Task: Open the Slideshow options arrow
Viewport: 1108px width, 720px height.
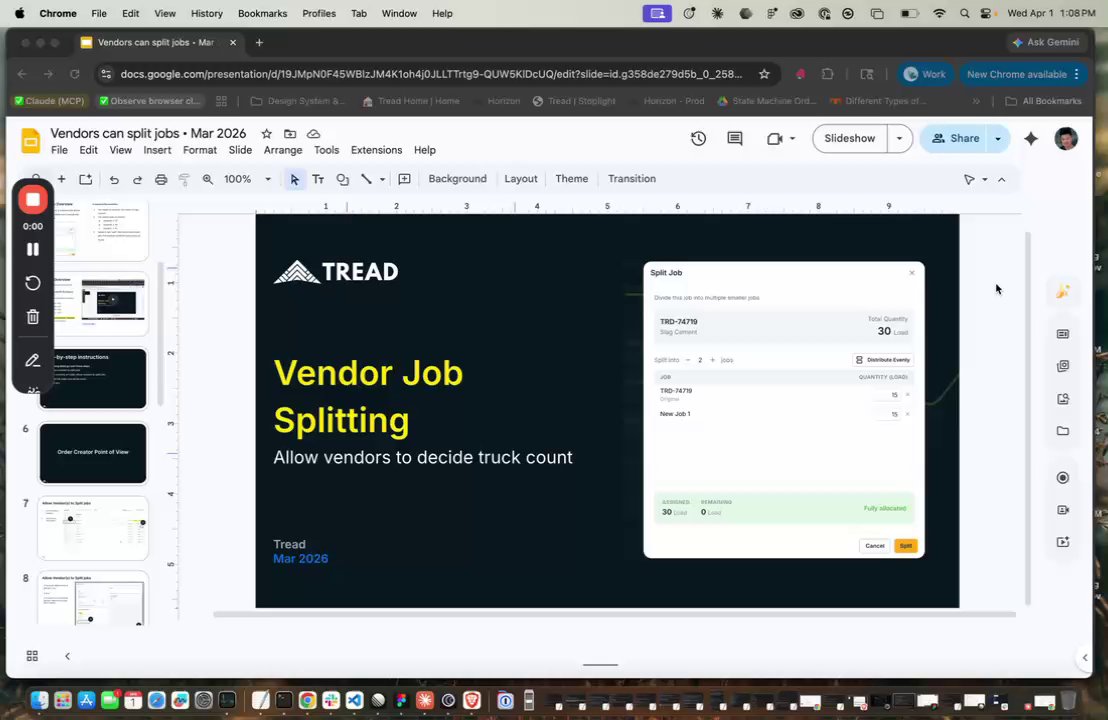Action: (899, 138)
